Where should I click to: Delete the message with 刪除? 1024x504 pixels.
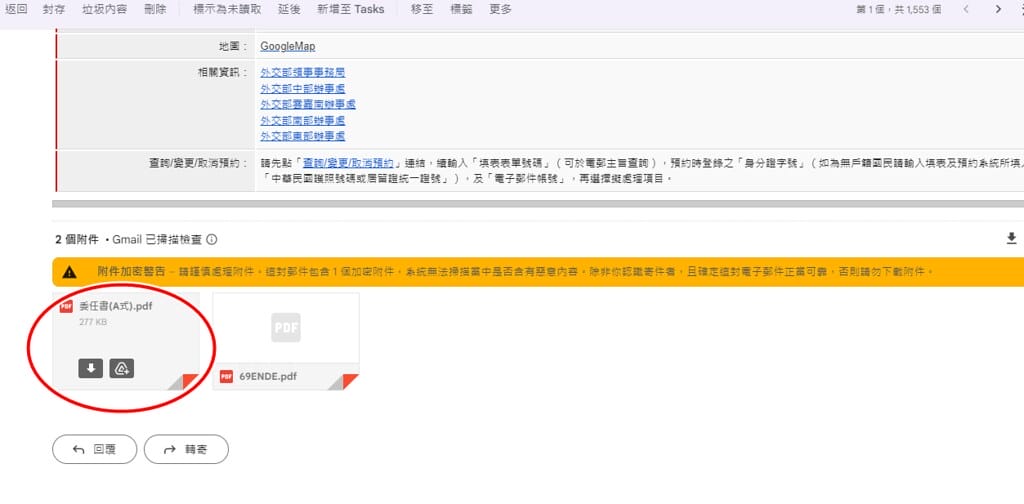tap(155, 9)
